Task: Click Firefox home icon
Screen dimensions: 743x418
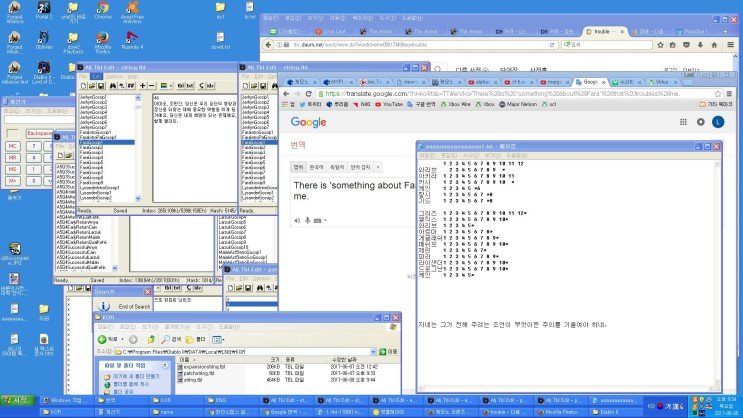Action: 714,45
